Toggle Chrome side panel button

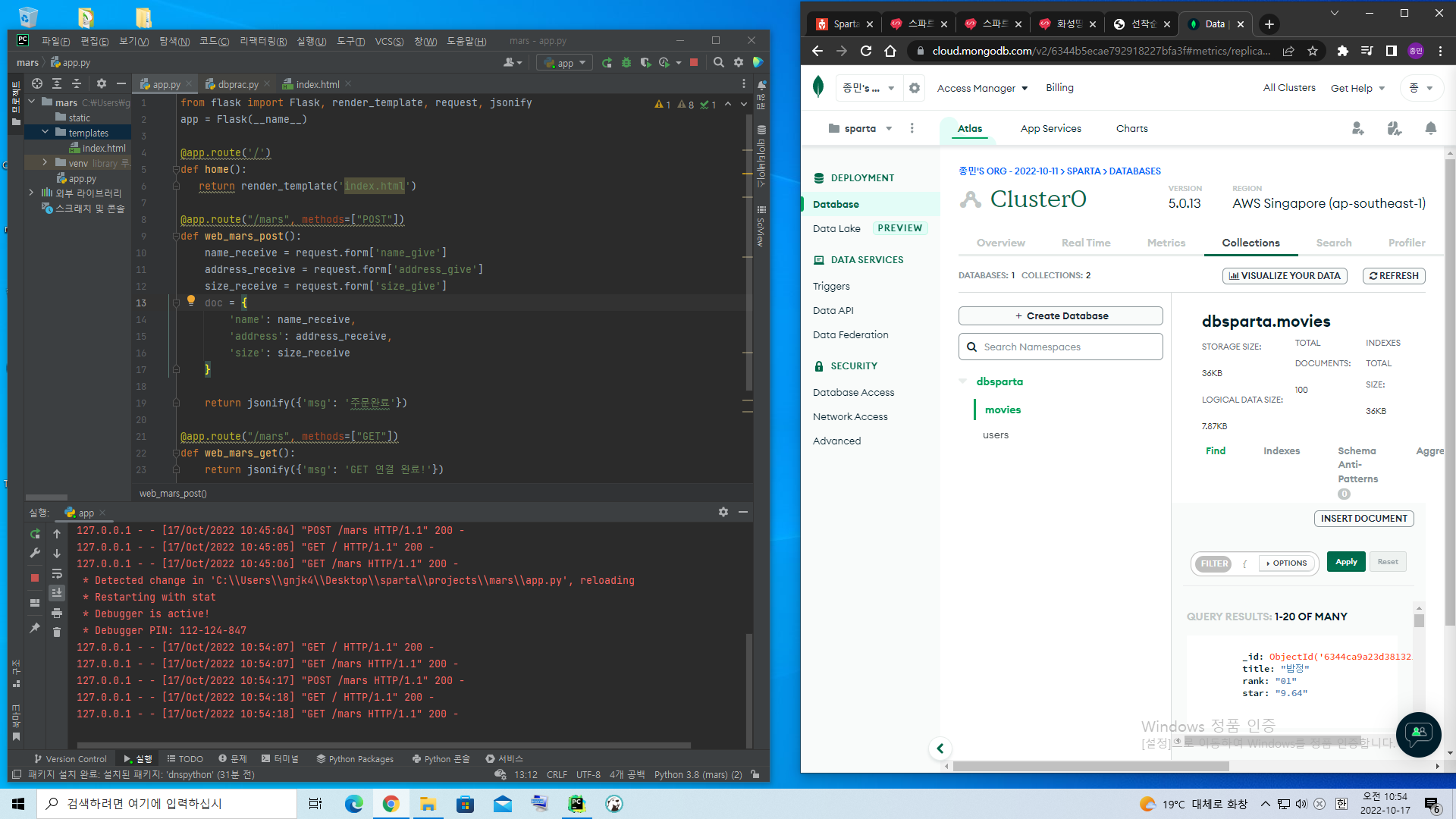point(1392,51)
